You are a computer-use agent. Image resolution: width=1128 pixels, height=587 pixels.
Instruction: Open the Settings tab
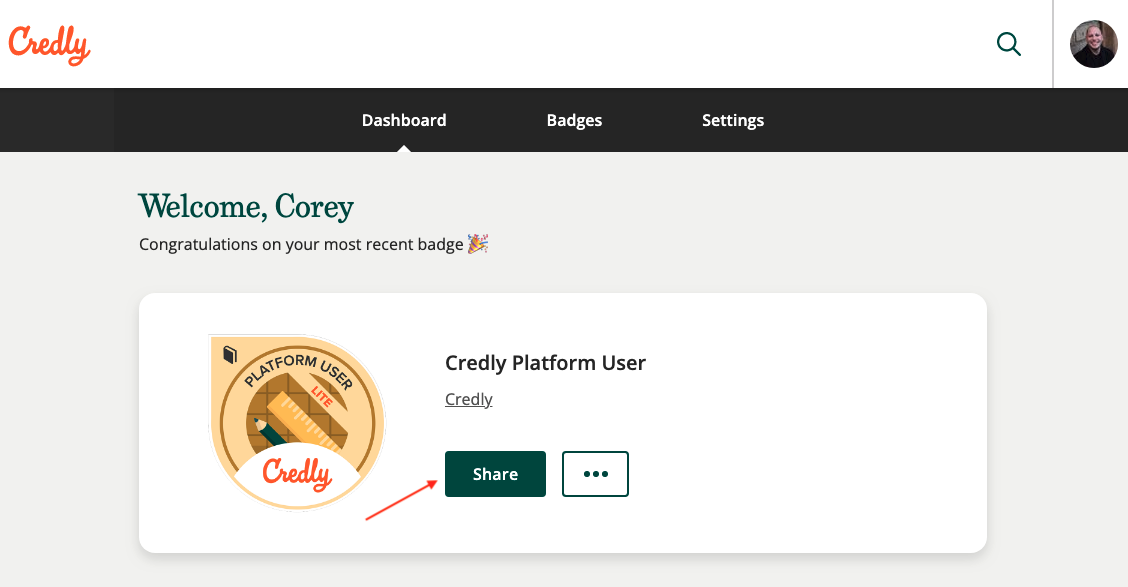732,120
